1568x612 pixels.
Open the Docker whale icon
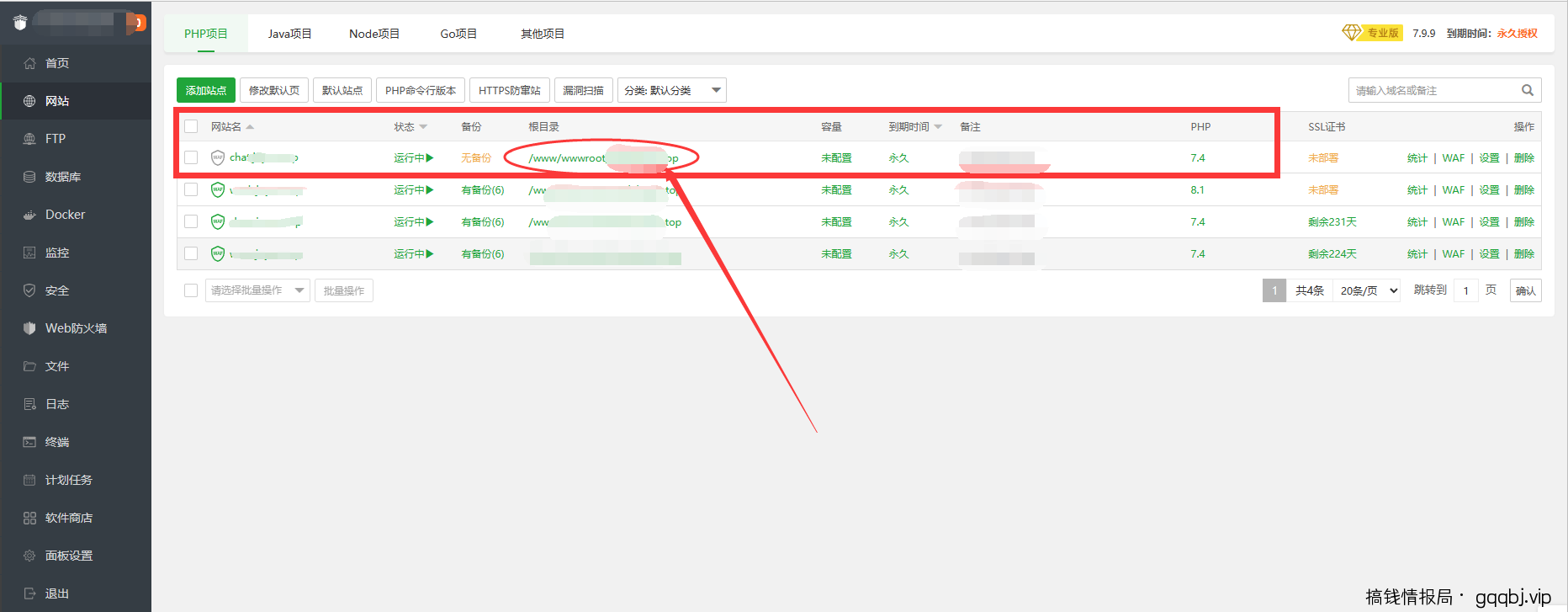(x=29, y=215)
